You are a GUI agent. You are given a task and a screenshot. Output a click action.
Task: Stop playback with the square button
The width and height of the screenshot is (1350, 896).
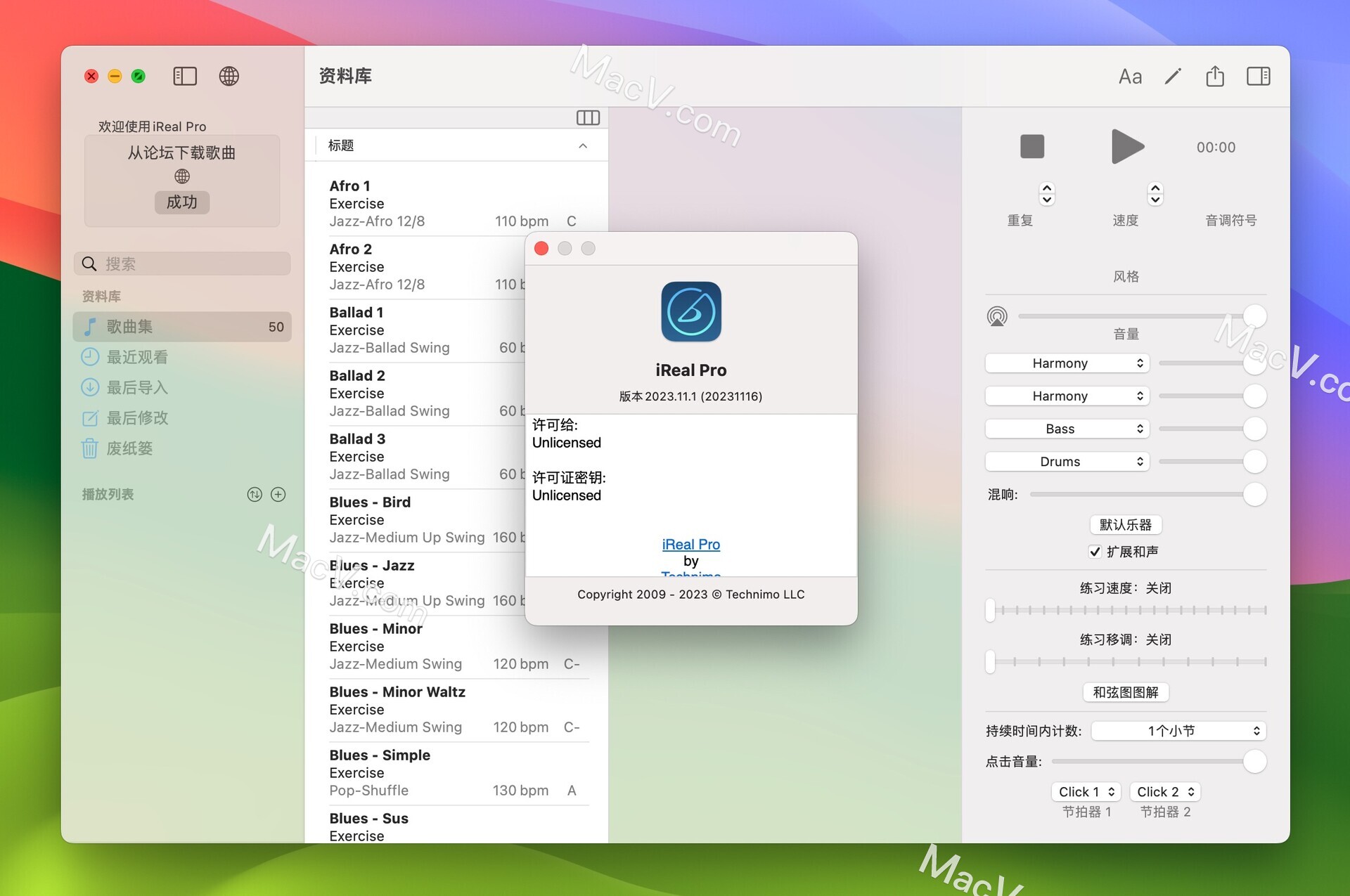1032,146
